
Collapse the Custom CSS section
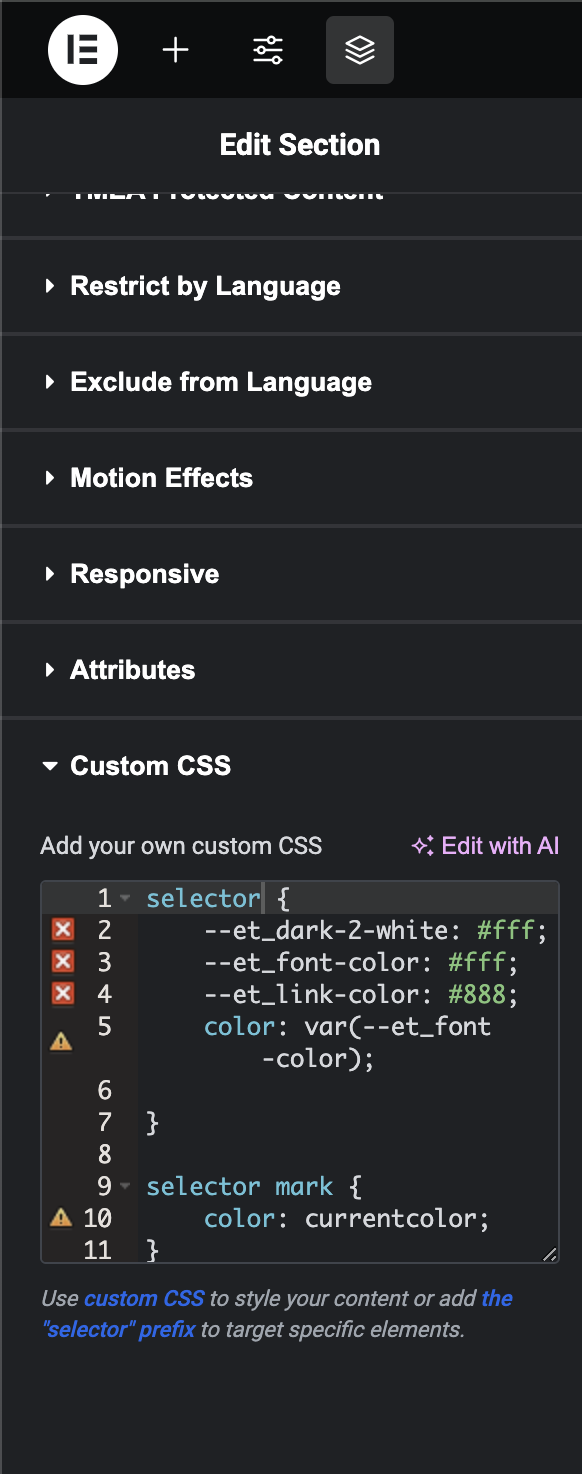click(291, 766)
